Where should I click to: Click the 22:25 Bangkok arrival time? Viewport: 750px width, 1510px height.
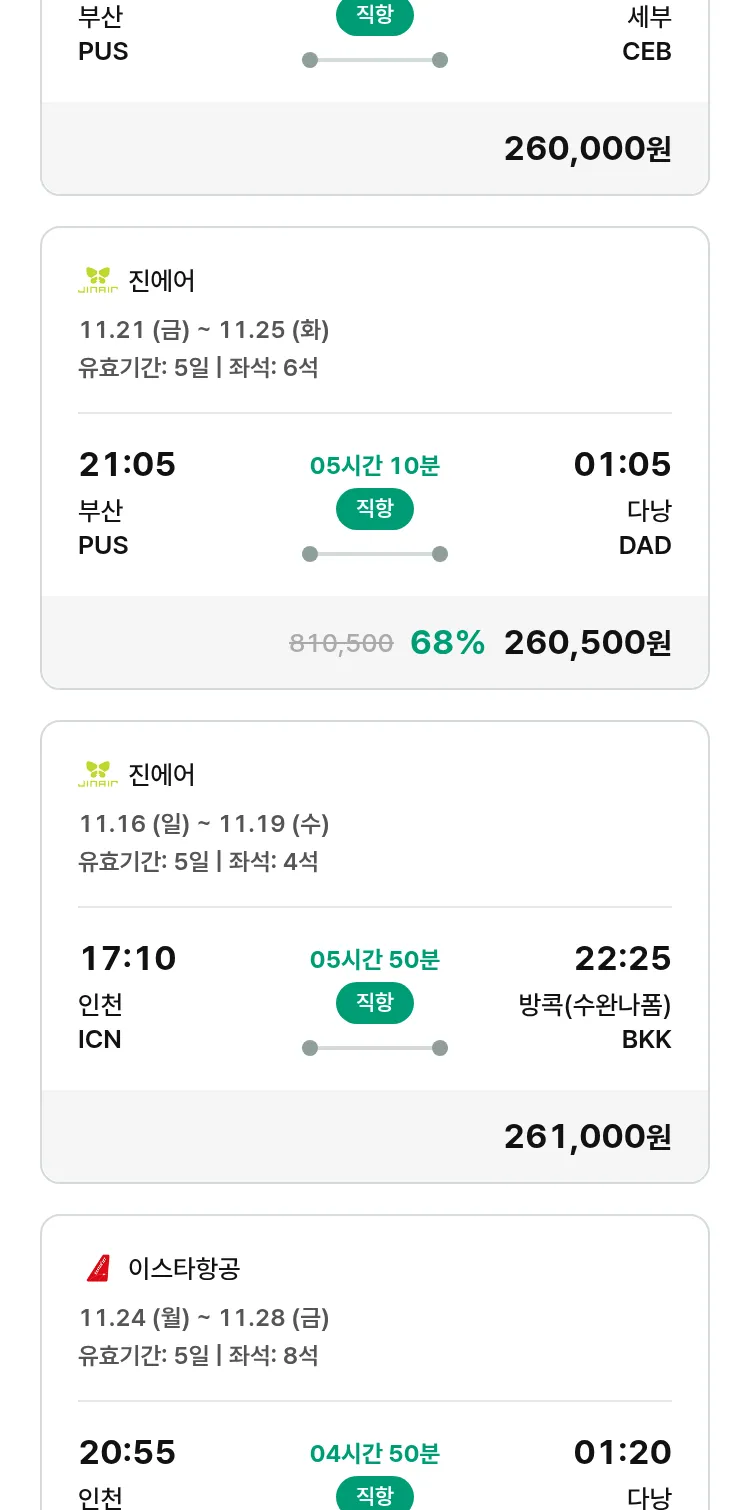click(622, 959)
